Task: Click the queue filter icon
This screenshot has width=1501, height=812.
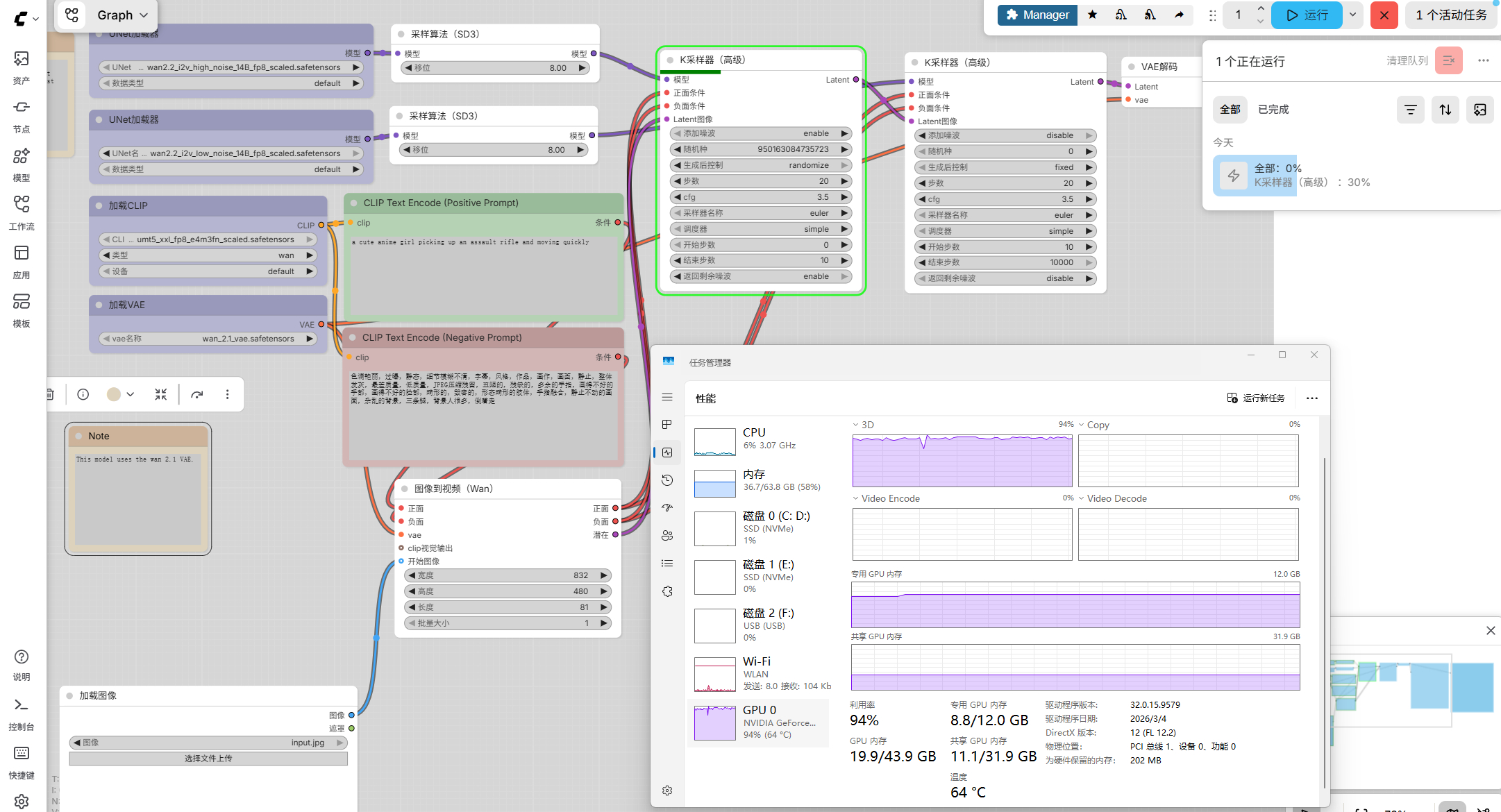Action: [x=1410, y=110]
